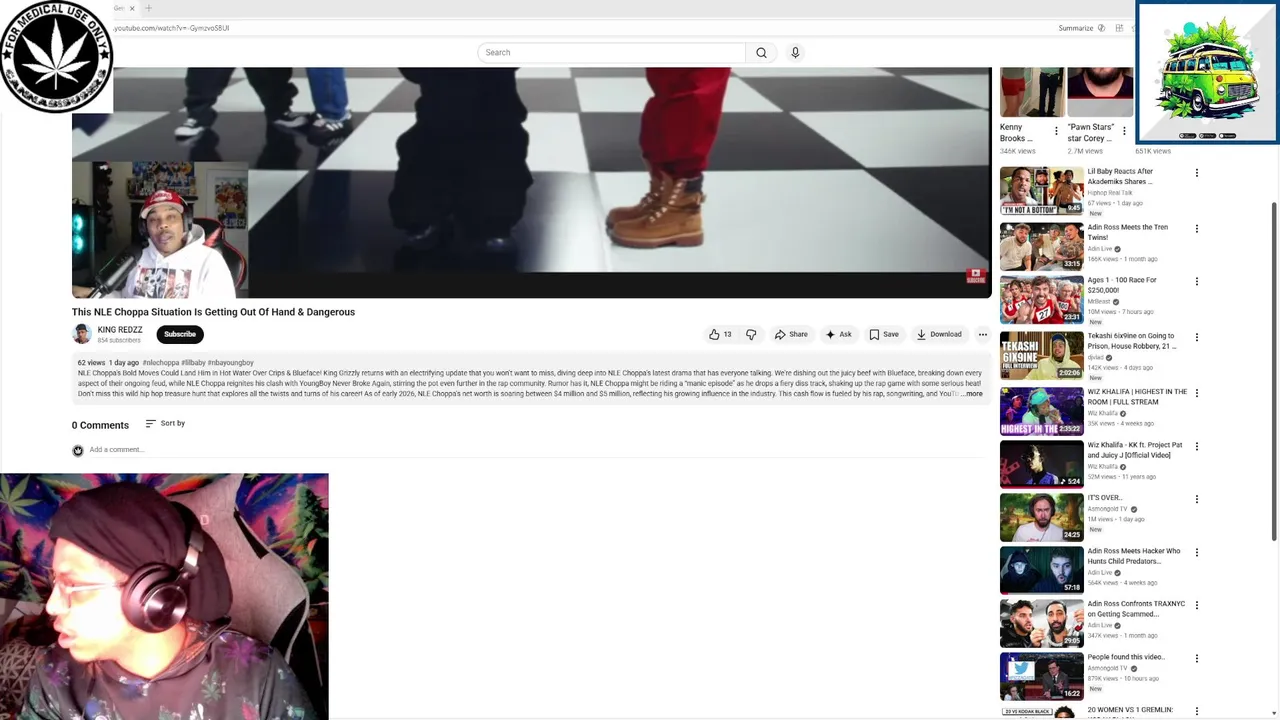
Task: Click the 0 Comments heading
Action: pyautogui.click(x=100, y=425)
